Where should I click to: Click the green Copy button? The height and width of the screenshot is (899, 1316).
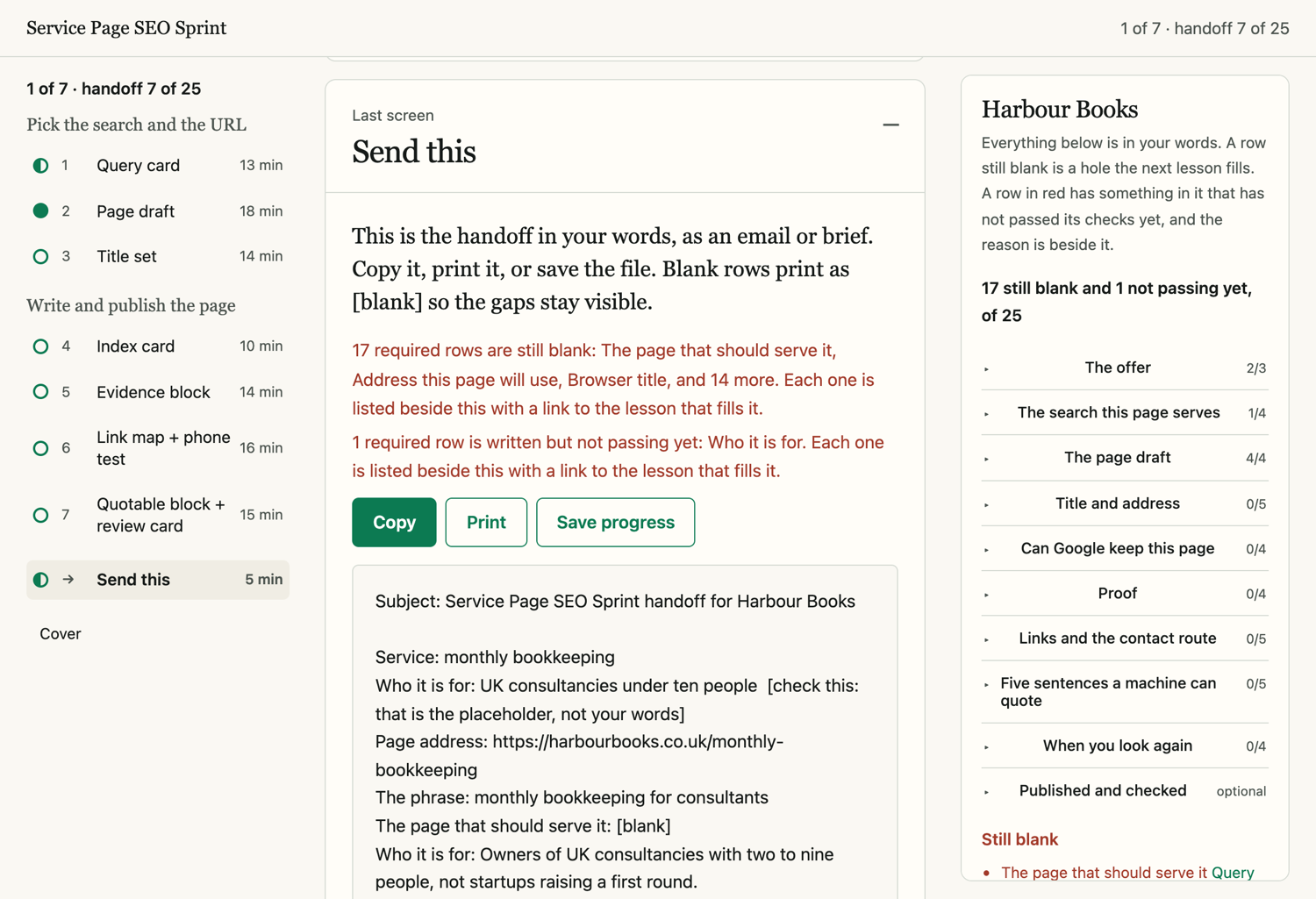pyautogui.click(x=394, y=522)
